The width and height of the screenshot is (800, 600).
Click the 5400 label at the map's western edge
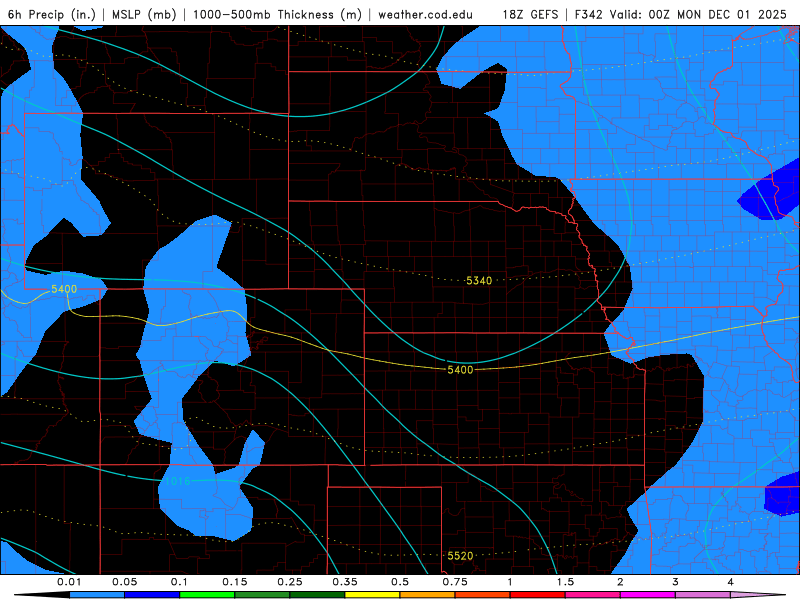(64, 289)
